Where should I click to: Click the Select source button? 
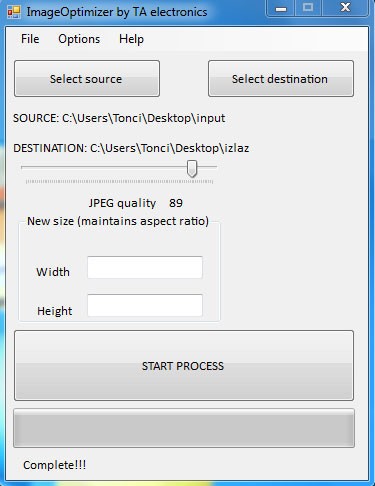[x=87, y=79]
